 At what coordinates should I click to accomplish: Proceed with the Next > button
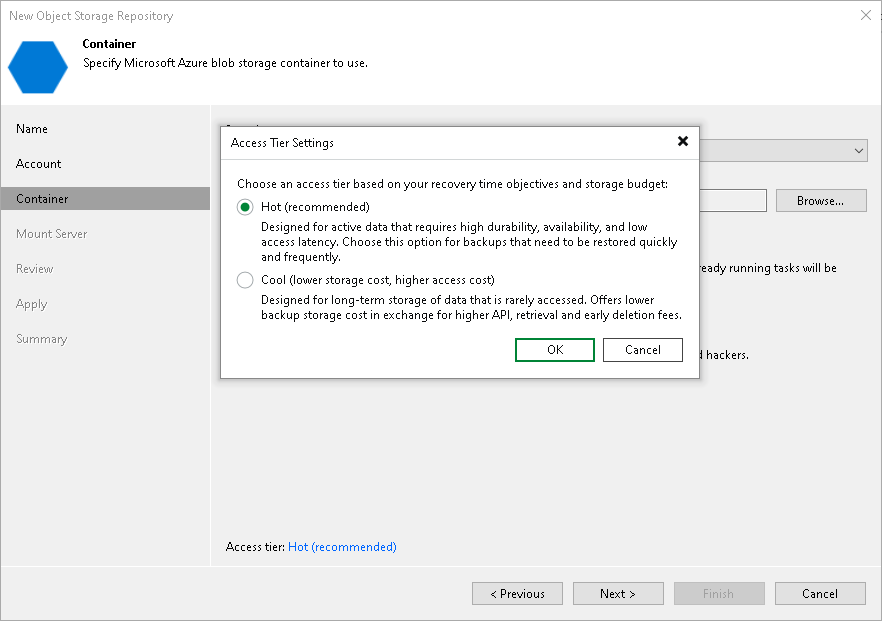pyautogui.click(x=618, y=593)
